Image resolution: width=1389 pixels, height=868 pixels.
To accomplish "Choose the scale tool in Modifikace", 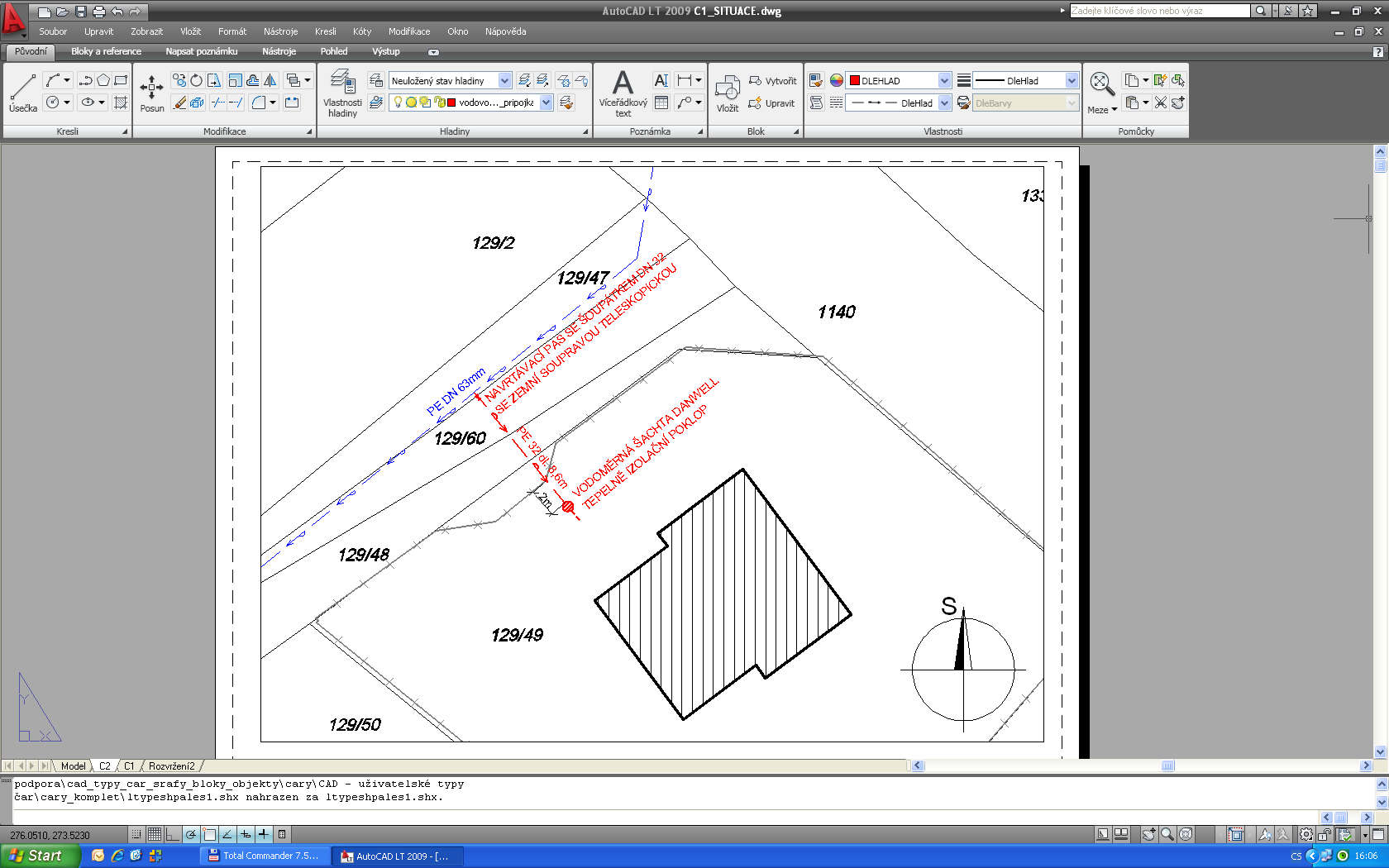I will 236,80.
